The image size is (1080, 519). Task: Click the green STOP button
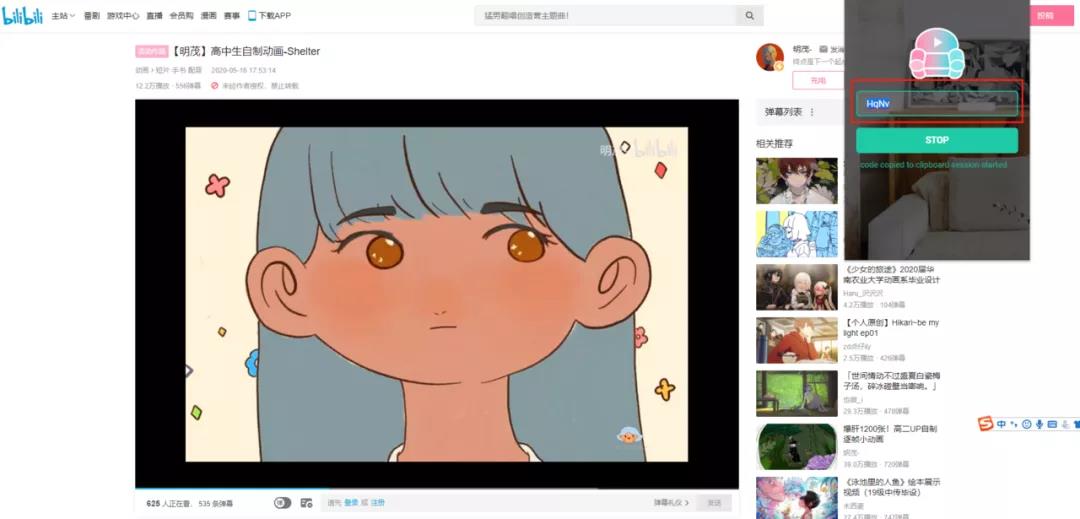(937, 140)
